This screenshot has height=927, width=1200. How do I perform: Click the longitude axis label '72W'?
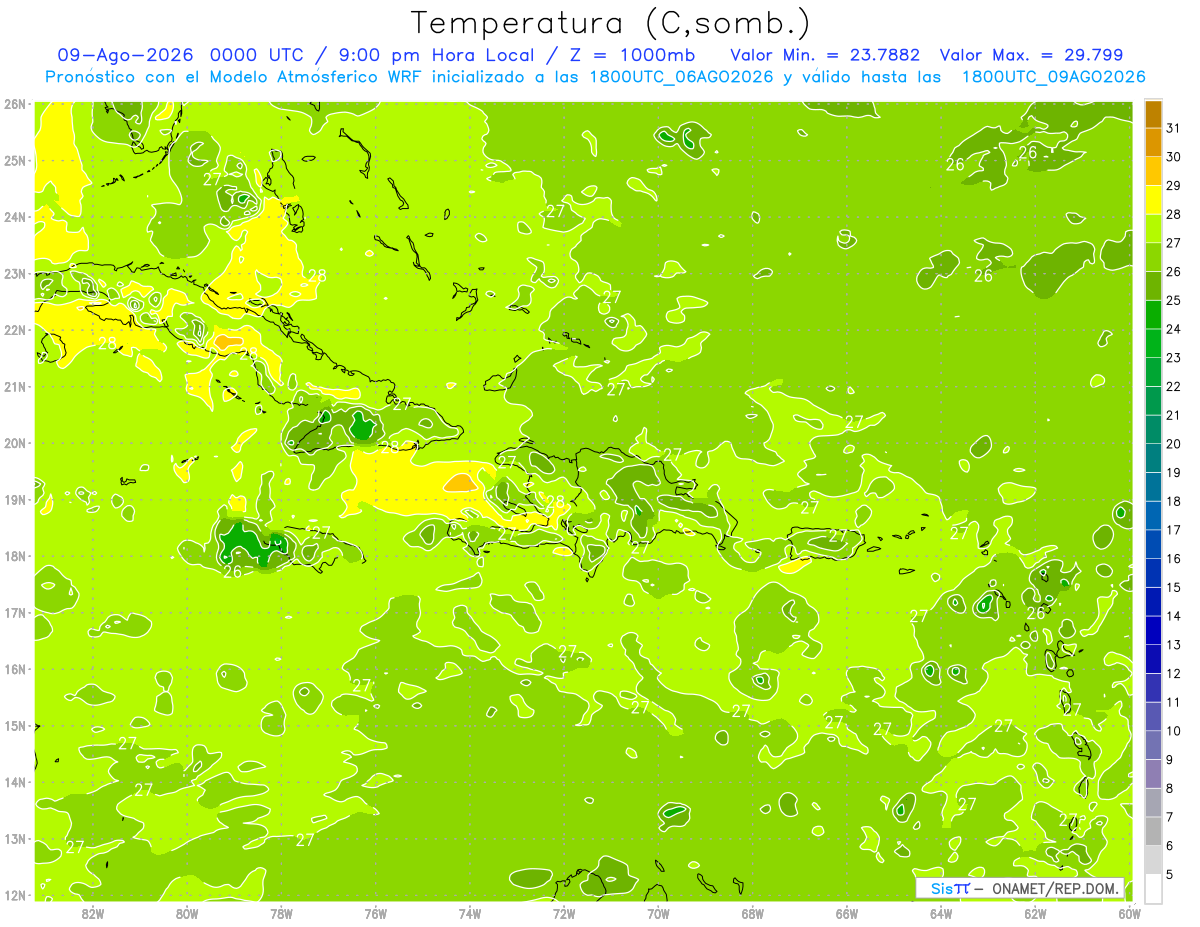pyautogui.click(x=564, y=913)
